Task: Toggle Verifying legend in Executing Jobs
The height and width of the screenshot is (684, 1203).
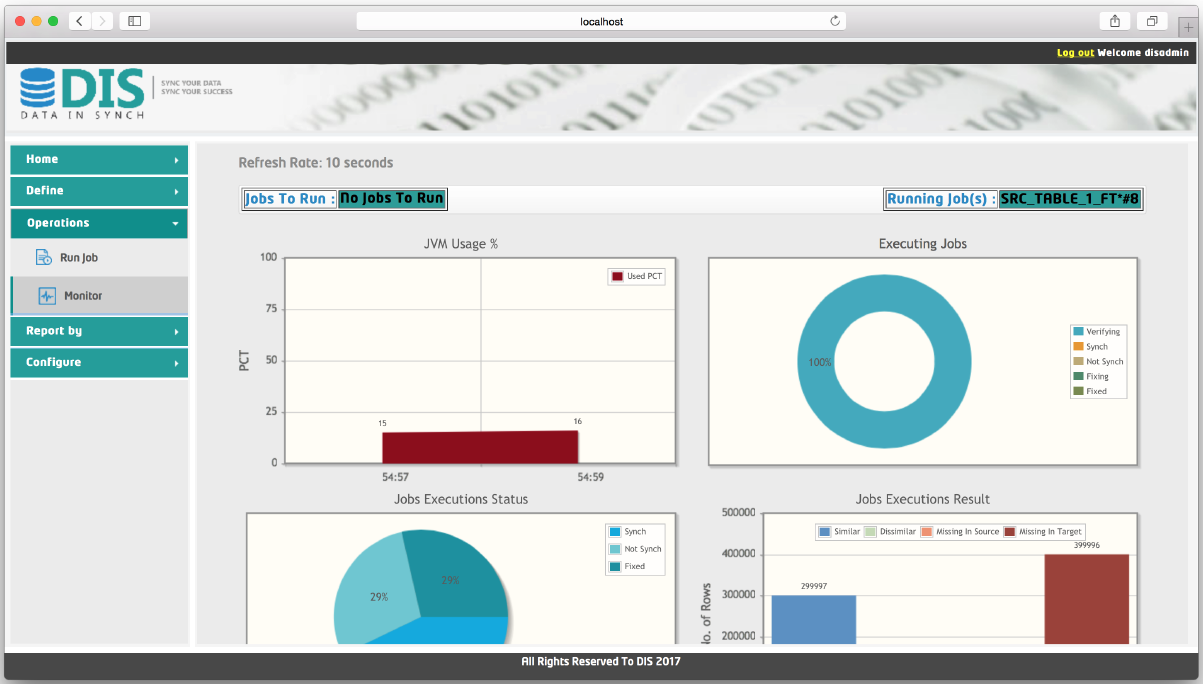Action: click(x=1098, y=331)
